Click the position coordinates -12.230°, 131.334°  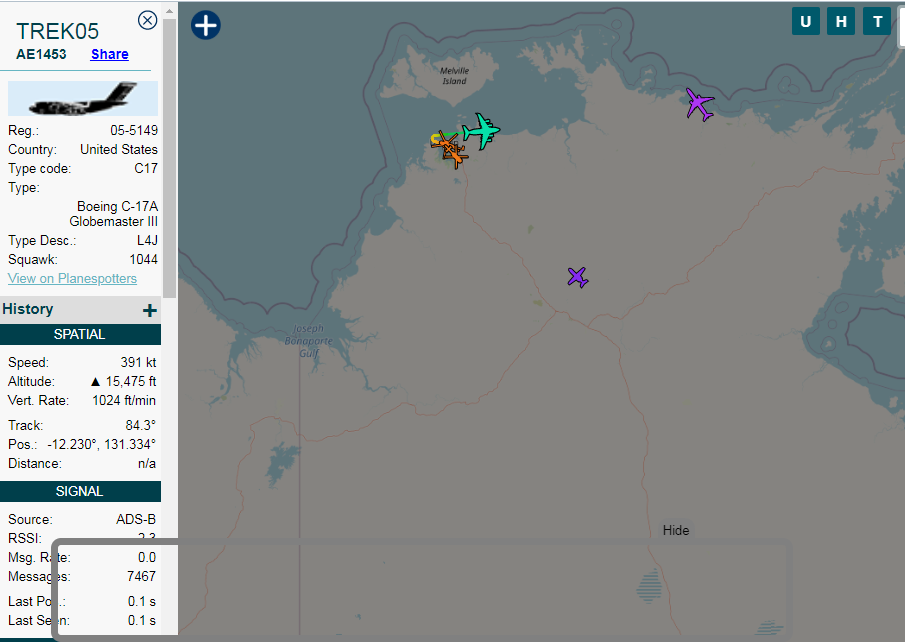[x=102, y=445]
